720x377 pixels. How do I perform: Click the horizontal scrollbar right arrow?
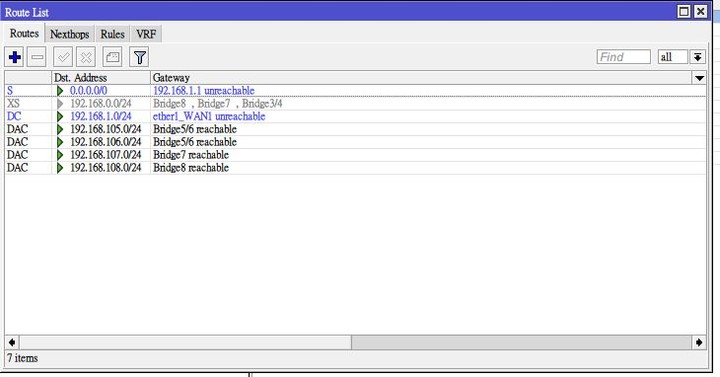[x=699, y=342]
